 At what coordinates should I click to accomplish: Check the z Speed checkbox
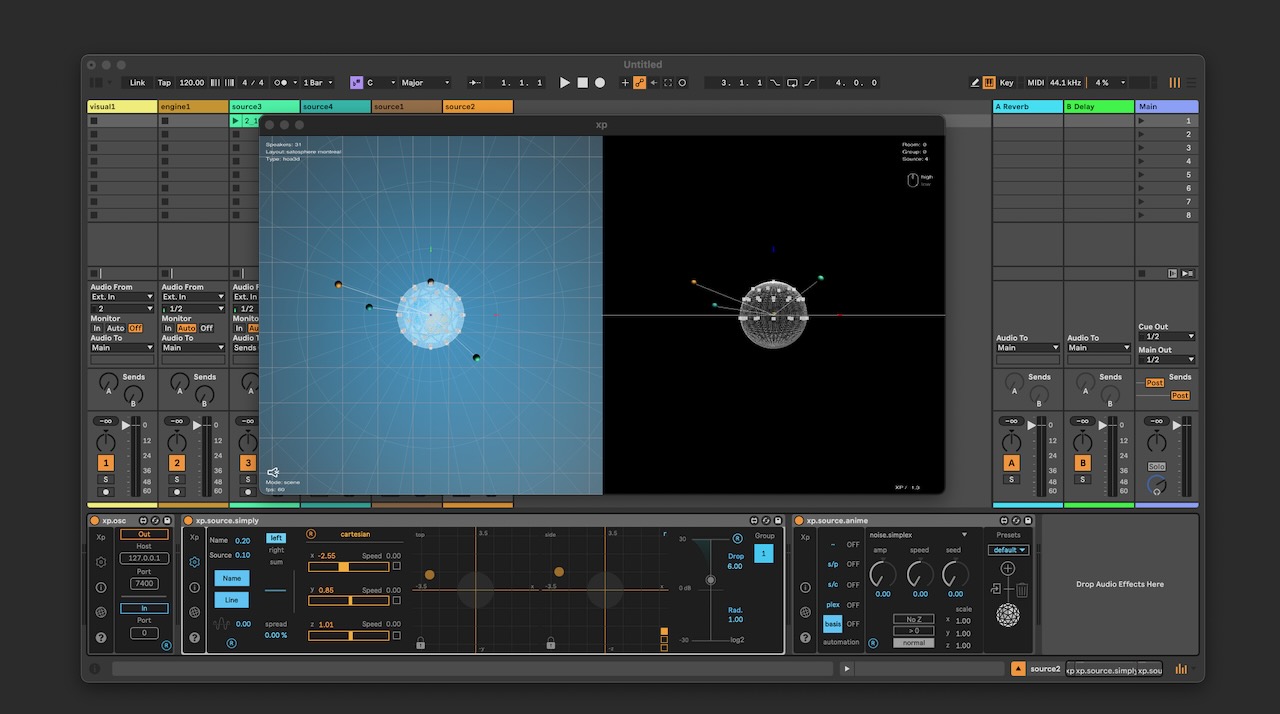point(396,635)
